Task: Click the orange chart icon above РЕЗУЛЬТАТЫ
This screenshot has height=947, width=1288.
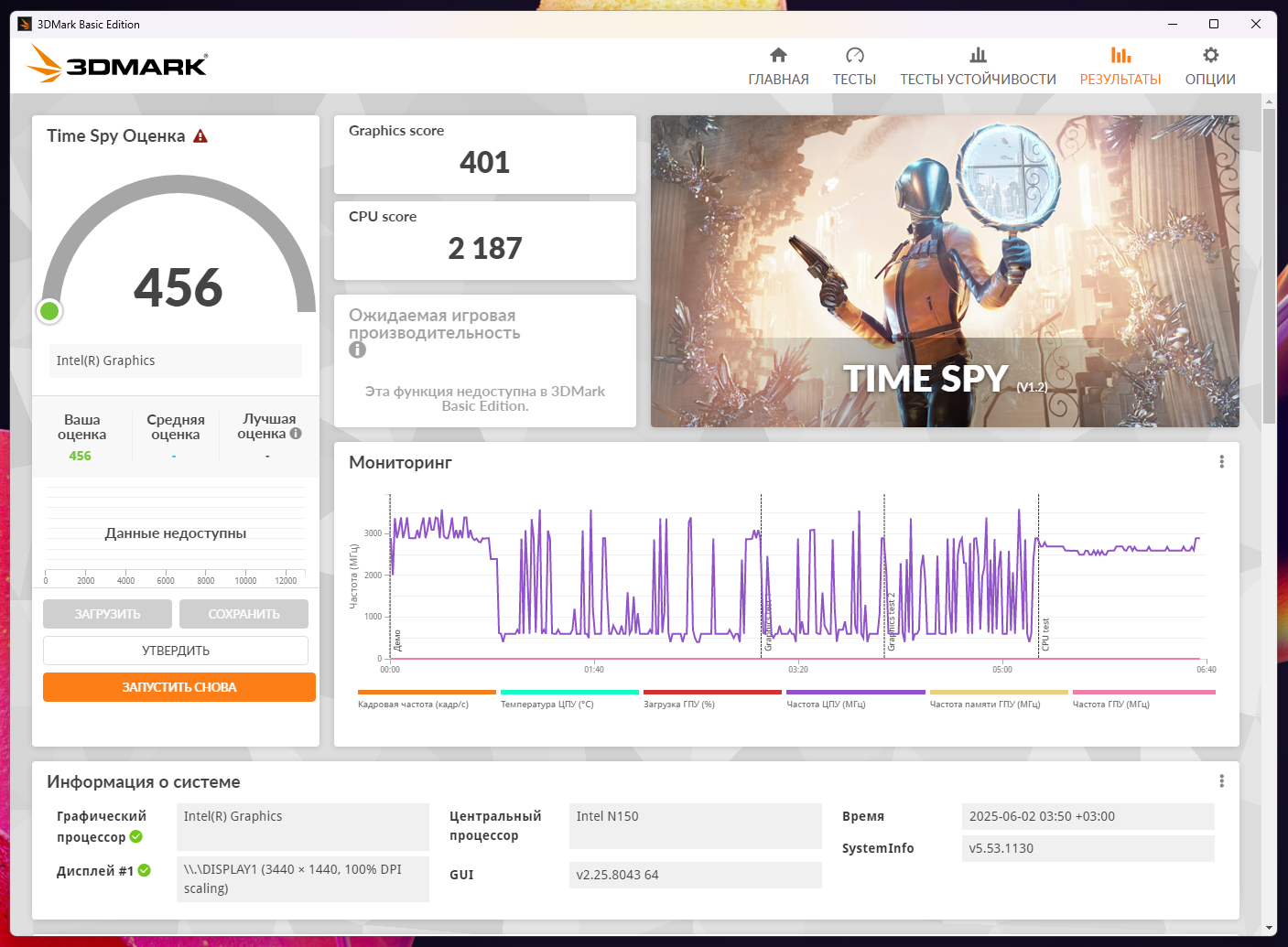Action: tap(1120, 55)
